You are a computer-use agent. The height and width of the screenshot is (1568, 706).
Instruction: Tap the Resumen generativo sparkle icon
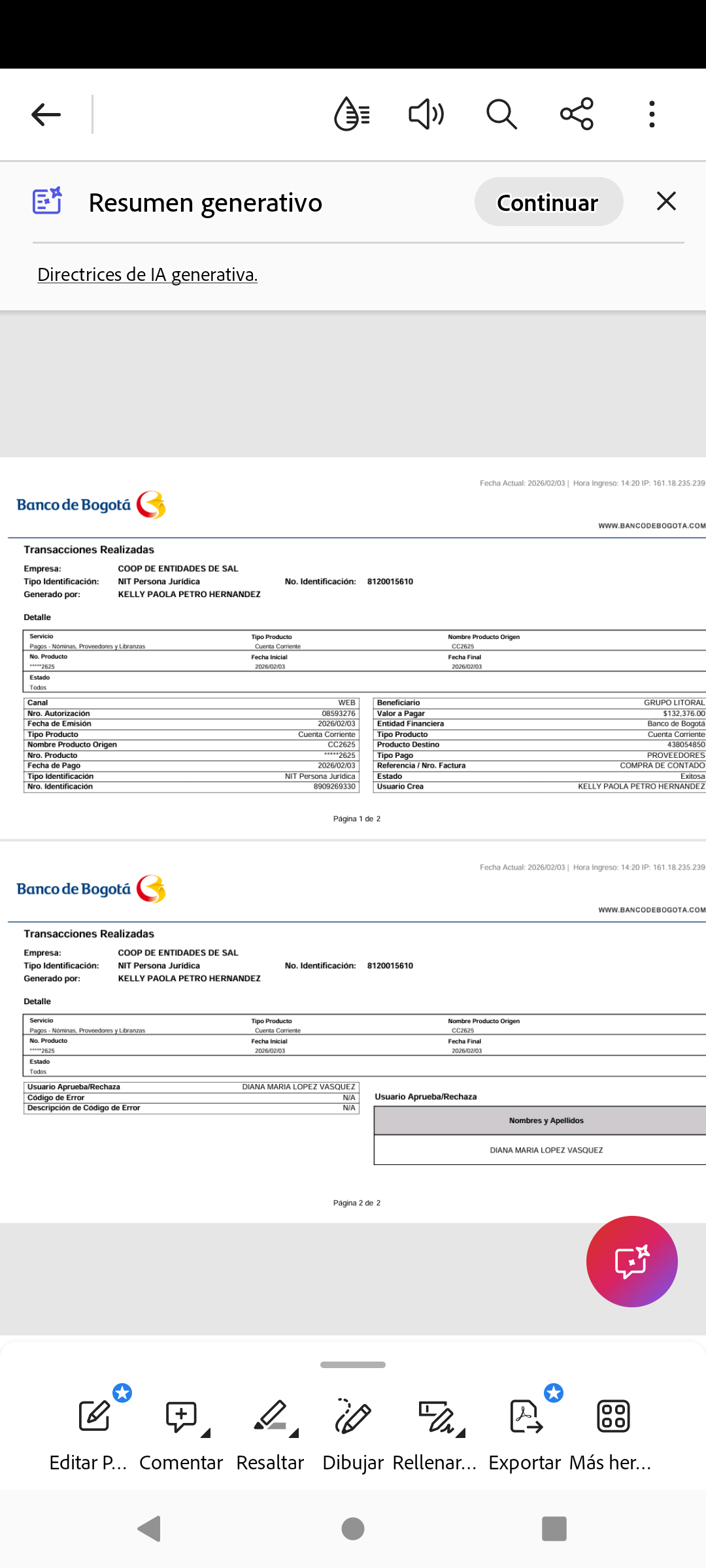pos(47,201)
